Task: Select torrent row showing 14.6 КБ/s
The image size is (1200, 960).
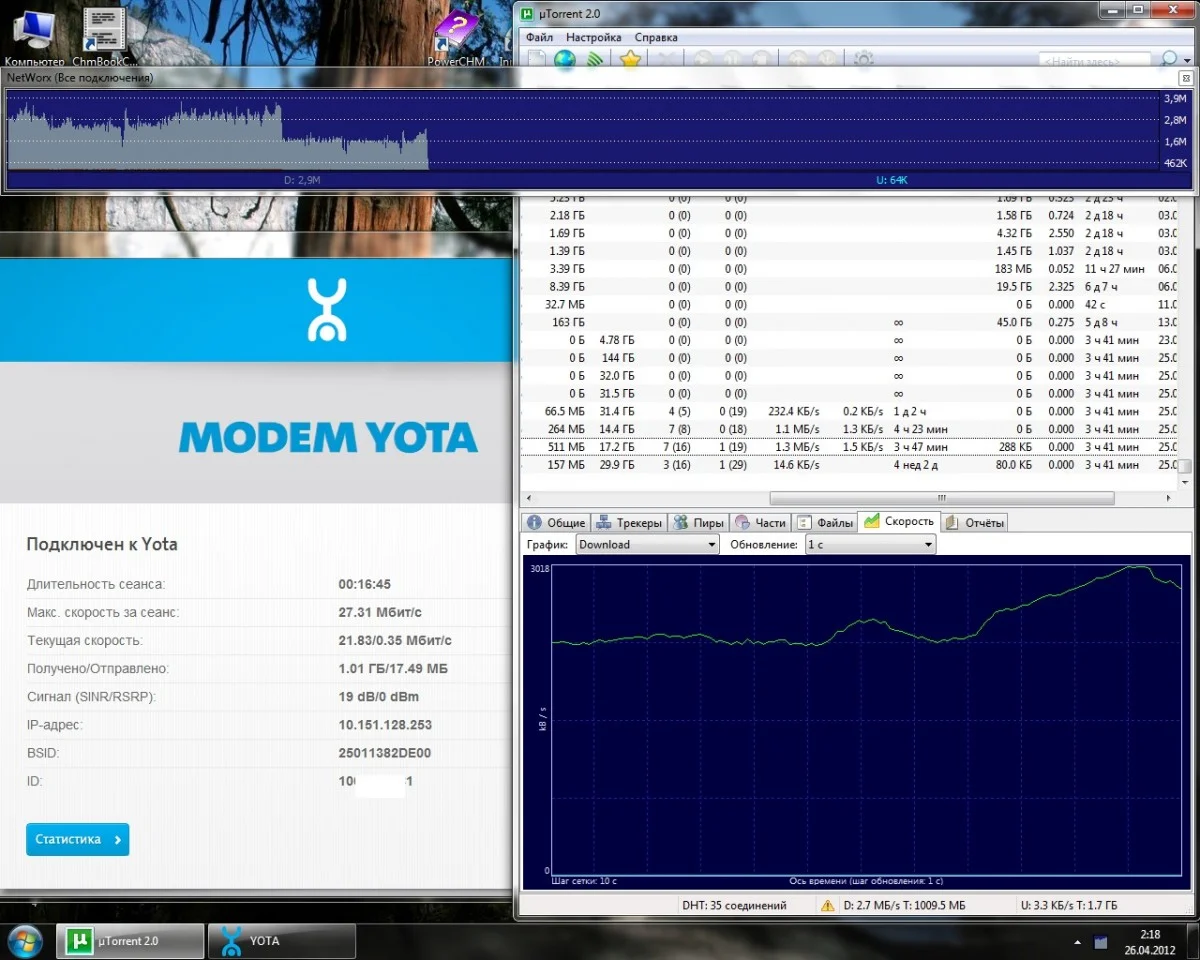Action: click(x=850, y=465)
